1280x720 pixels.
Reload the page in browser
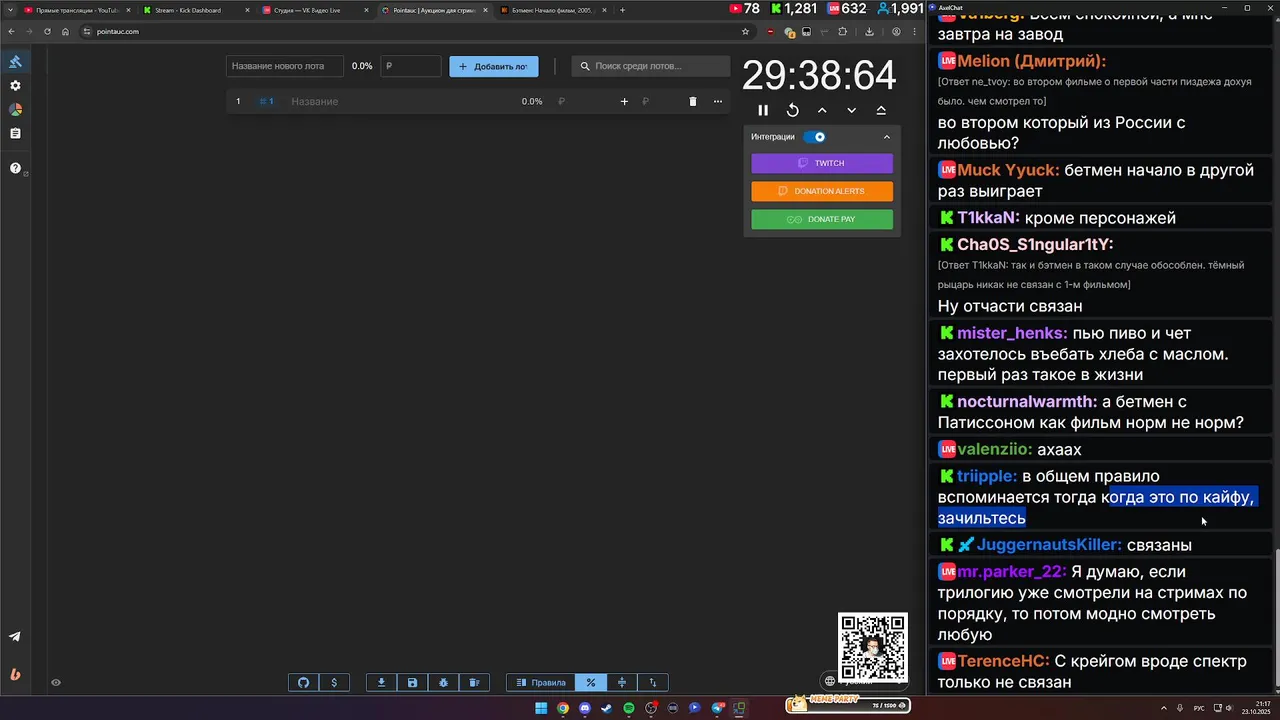click(x=47, y=31)
